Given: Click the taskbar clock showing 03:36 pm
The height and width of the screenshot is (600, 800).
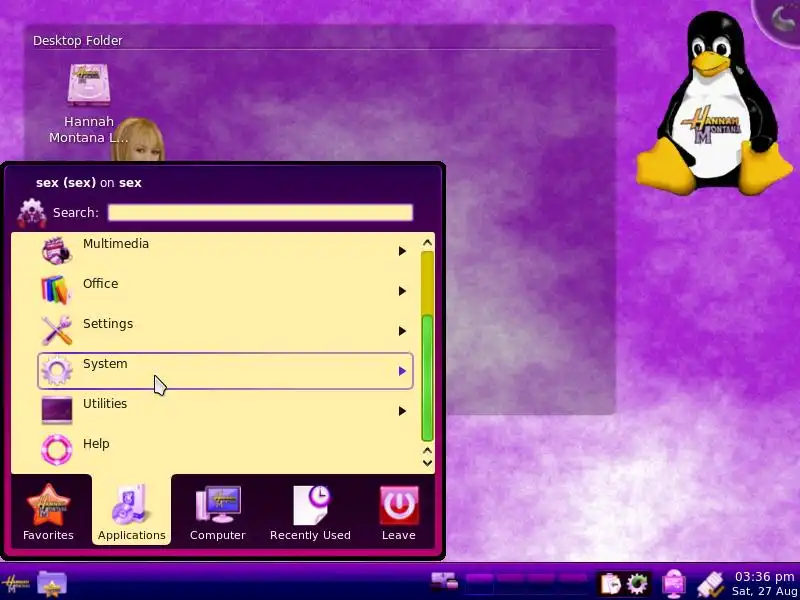Looking at the screenshot, I should 764,583.
